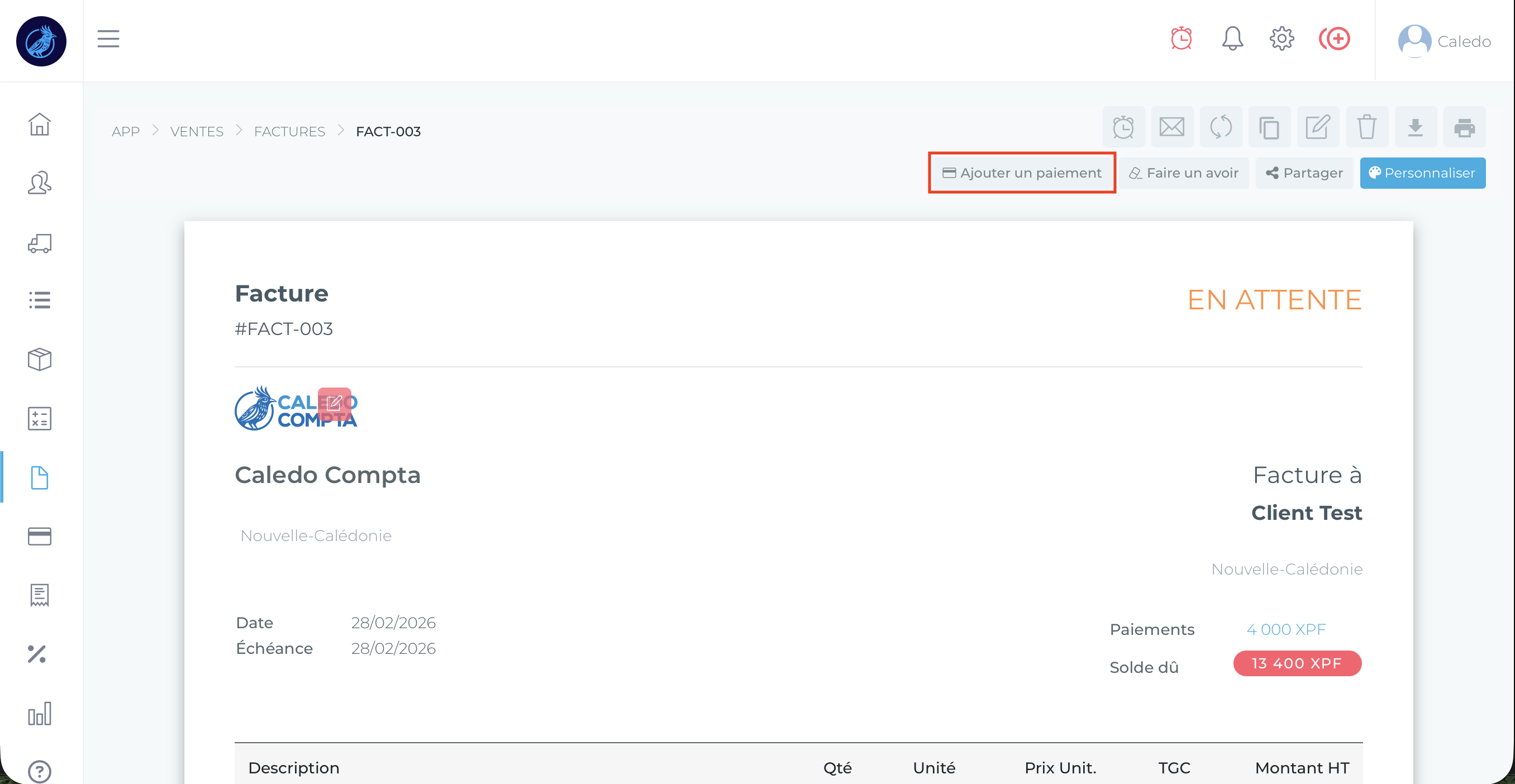Image resolution: width=1515 pixels, height=784 pixels.
Task: Click the trash delete invoice icon
Action: (x=1366, y=127)
